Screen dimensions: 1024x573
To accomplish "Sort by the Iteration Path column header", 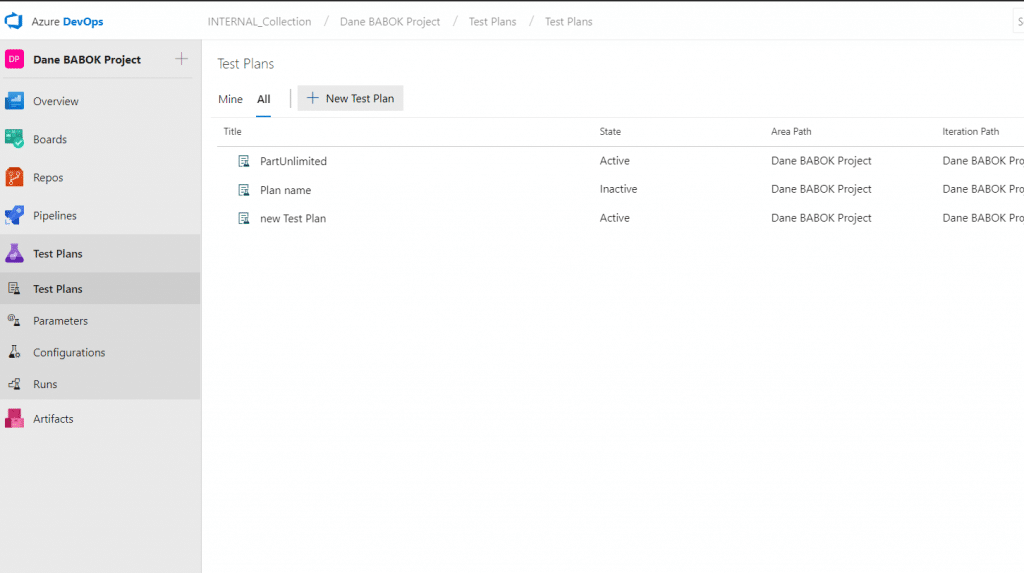I will [970, 131].
